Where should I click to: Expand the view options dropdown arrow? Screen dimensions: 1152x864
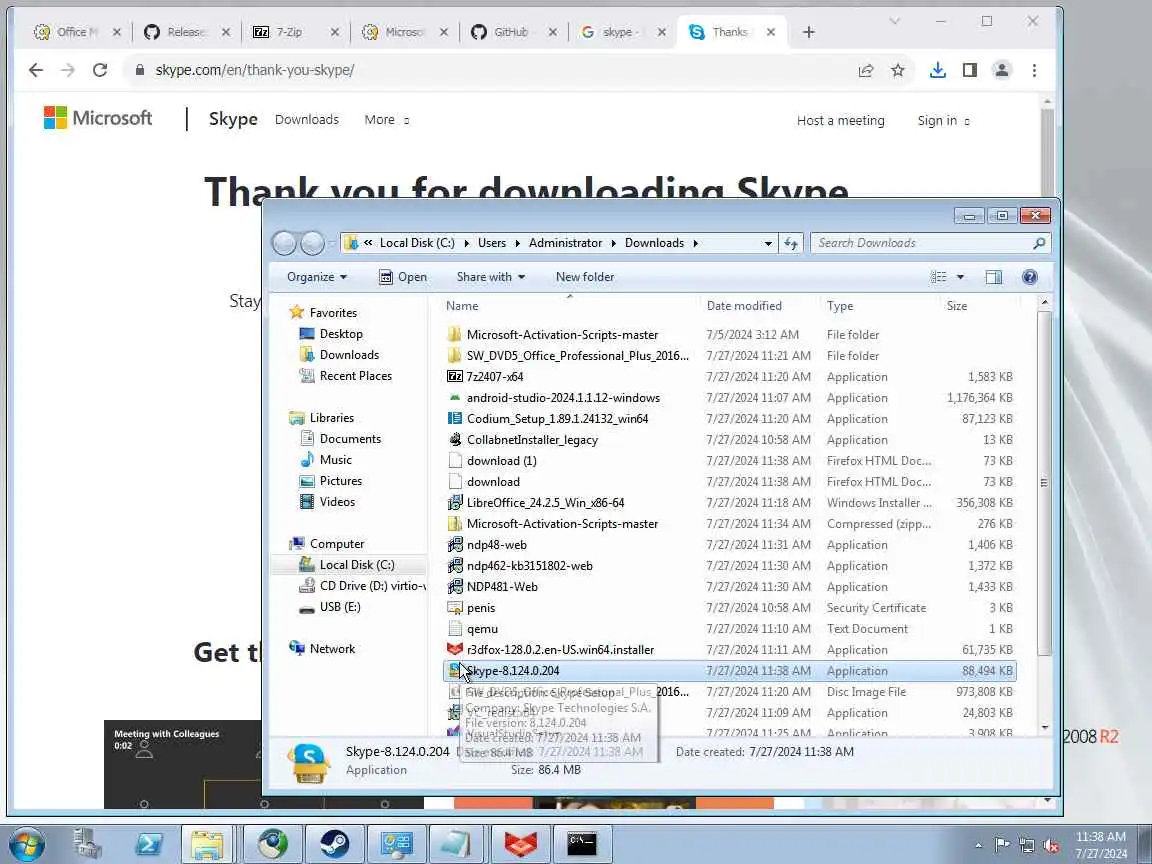coord(960,277)
